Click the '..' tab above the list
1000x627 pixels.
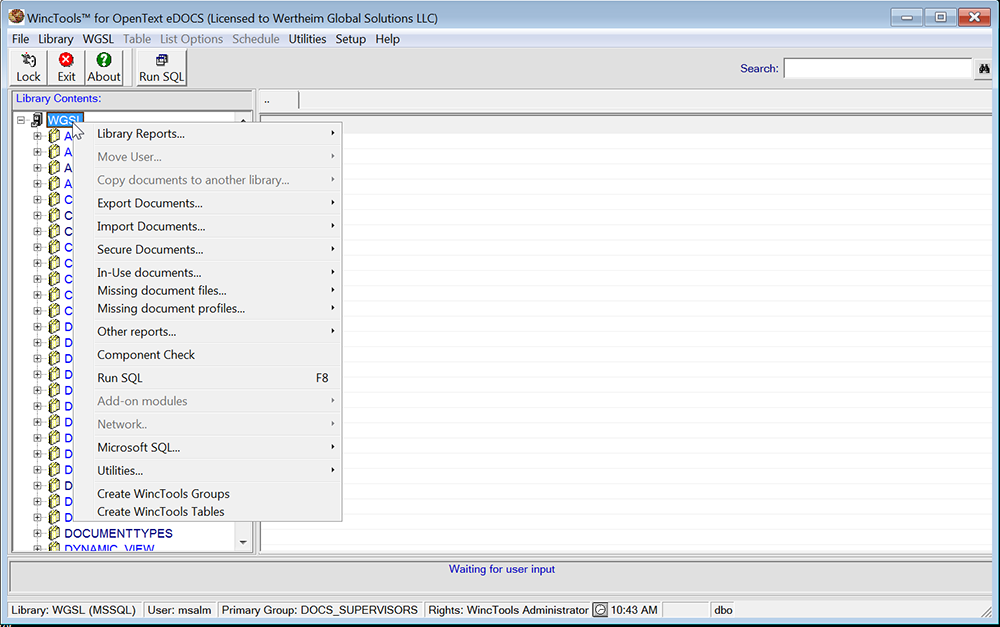click(279, 100)
